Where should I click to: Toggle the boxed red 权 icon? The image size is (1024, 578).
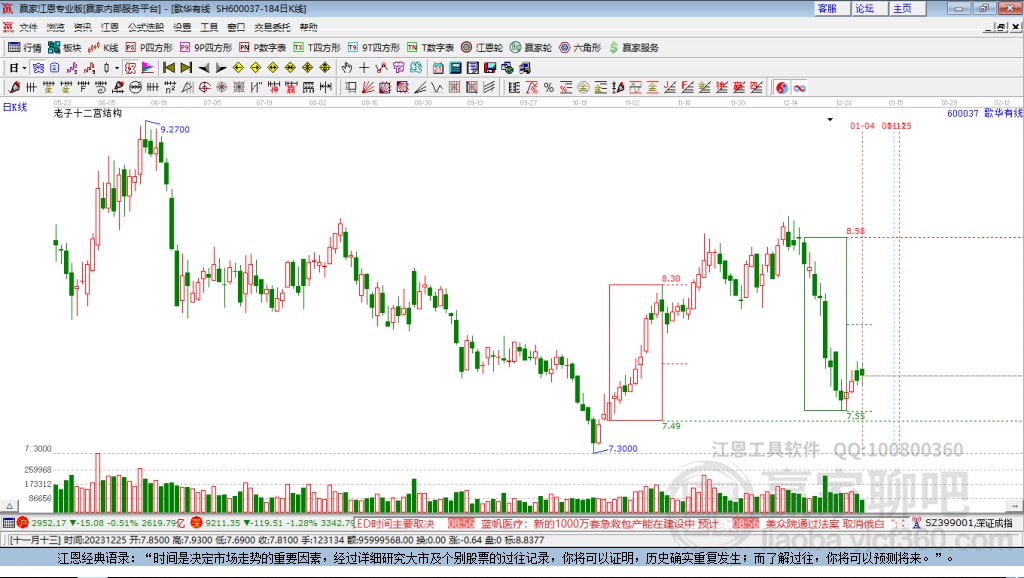[130, 68]
